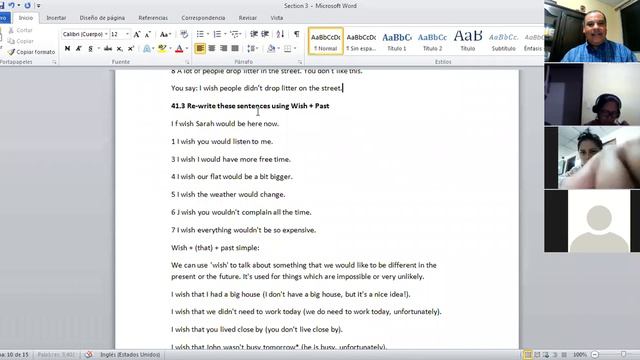640x360 pixels.
Task: Apply the red font color
Action: pyautogui.click(x=179, y=49)
